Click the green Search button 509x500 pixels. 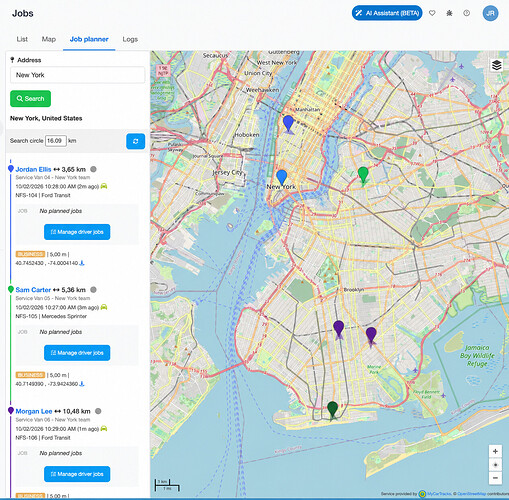coord(31,99)
